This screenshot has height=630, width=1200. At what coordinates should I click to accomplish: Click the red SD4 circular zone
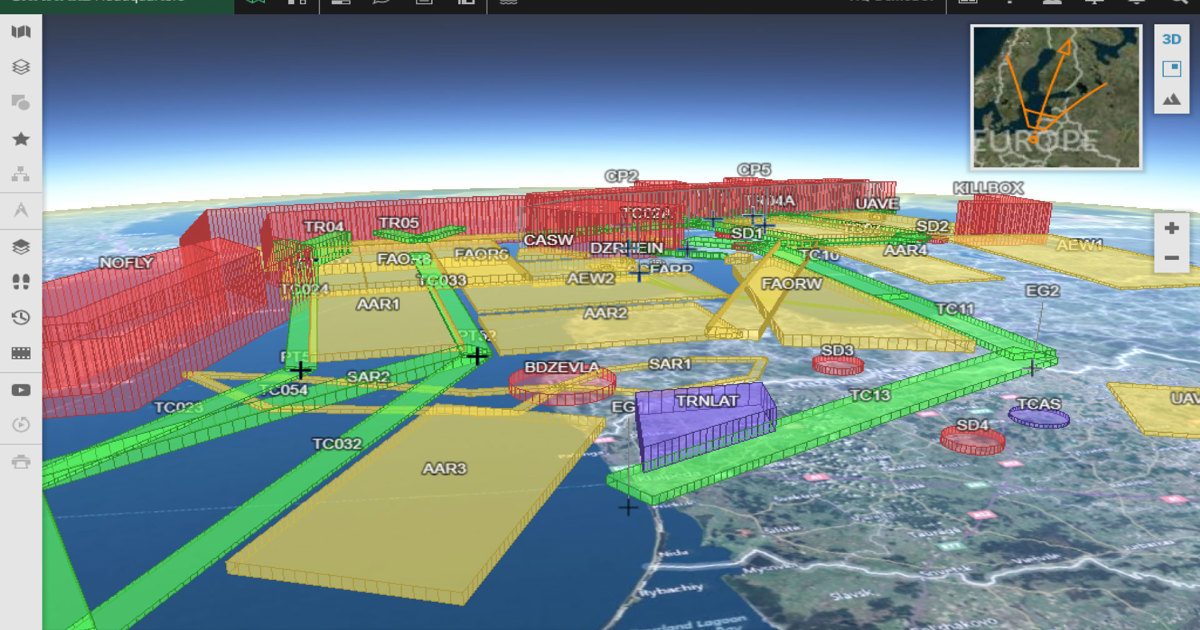972,439
